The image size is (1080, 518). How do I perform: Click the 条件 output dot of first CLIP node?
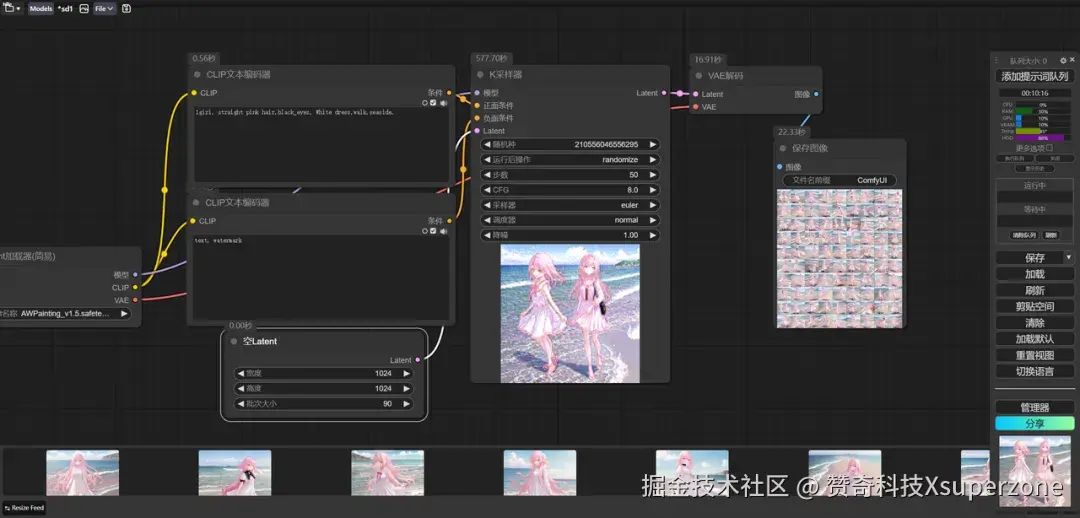pyautogui.click(x=449, y=92)
